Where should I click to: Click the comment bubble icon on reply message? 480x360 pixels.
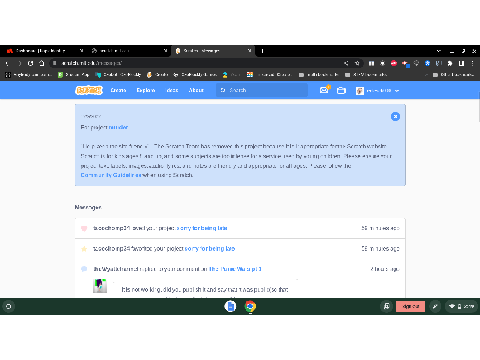pyautogui.click(x=84, y=269)
